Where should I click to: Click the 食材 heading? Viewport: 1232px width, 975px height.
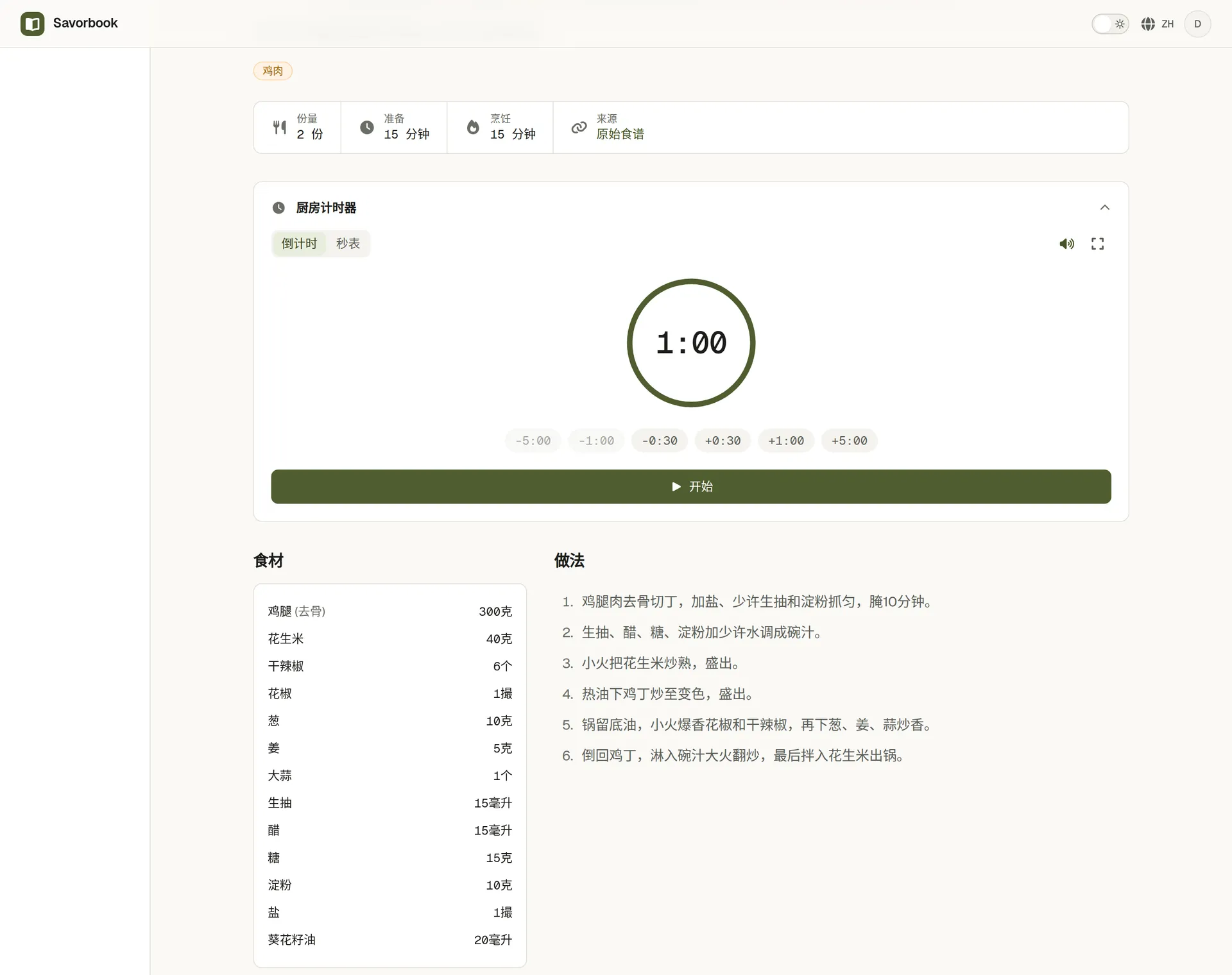click(268, 561)
